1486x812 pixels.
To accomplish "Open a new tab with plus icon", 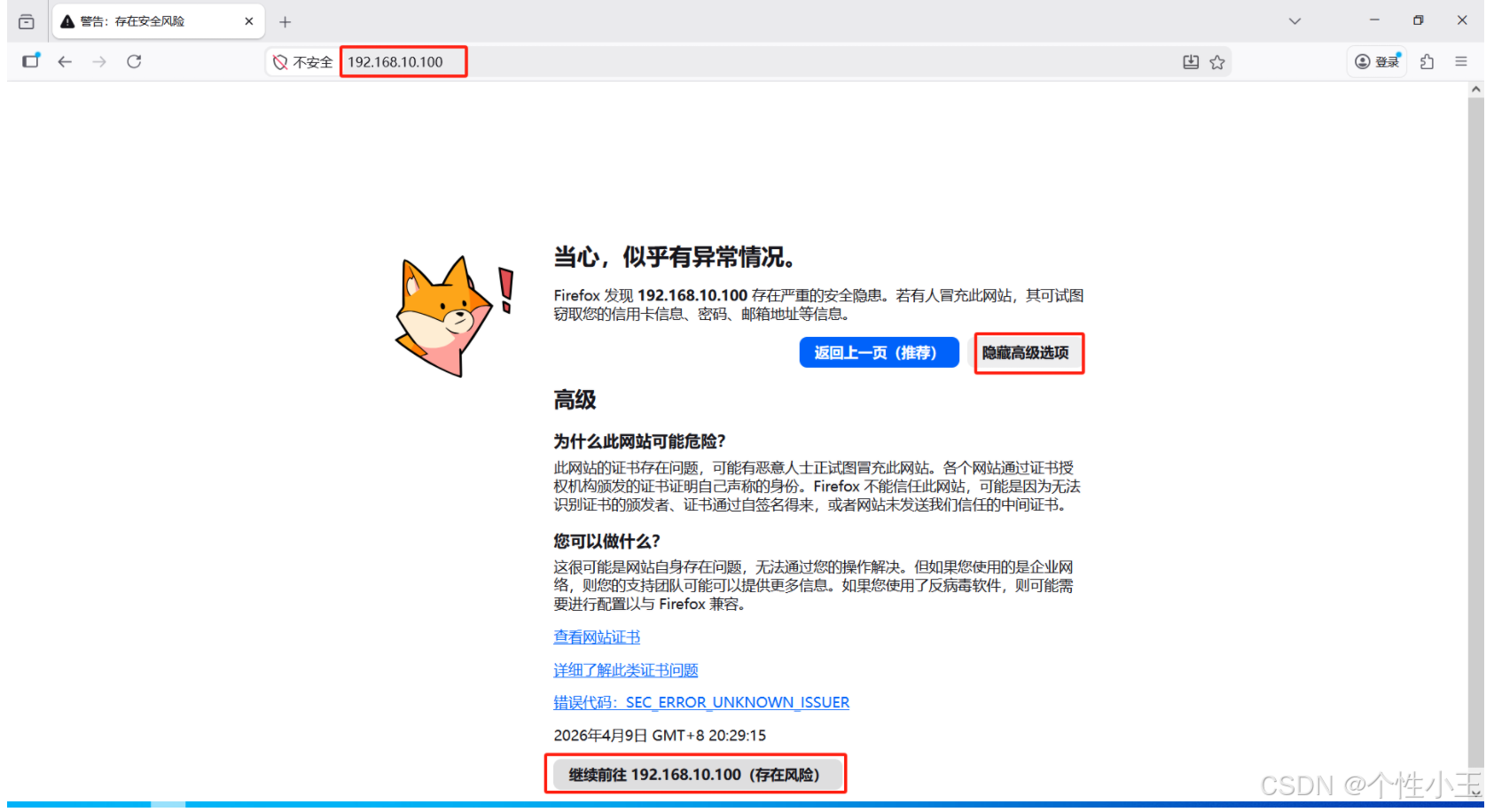I will [285, 22].
